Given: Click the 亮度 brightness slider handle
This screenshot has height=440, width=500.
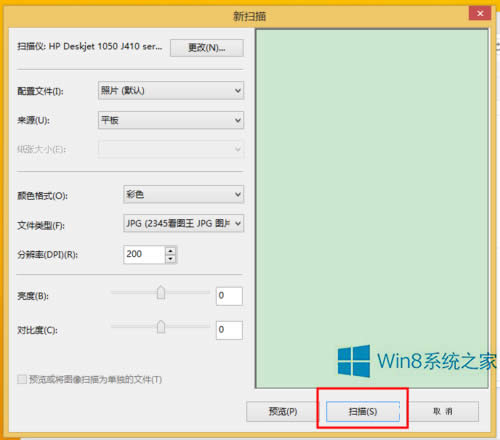Looking at the screenshot, I should click(161, 293).
